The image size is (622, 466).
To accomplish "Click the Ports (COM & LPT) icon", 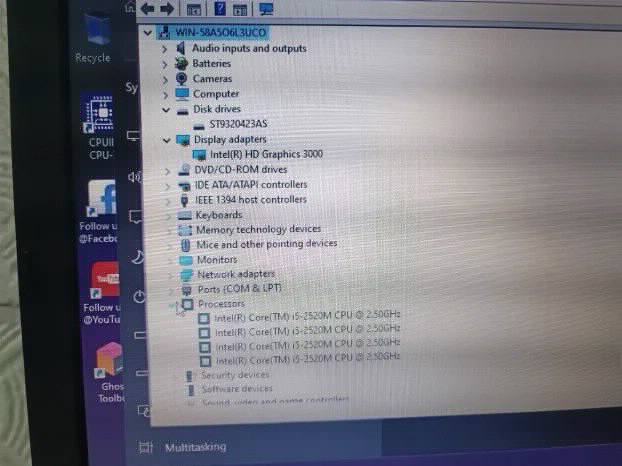I will pyautogui.click(x=186, y=290).
